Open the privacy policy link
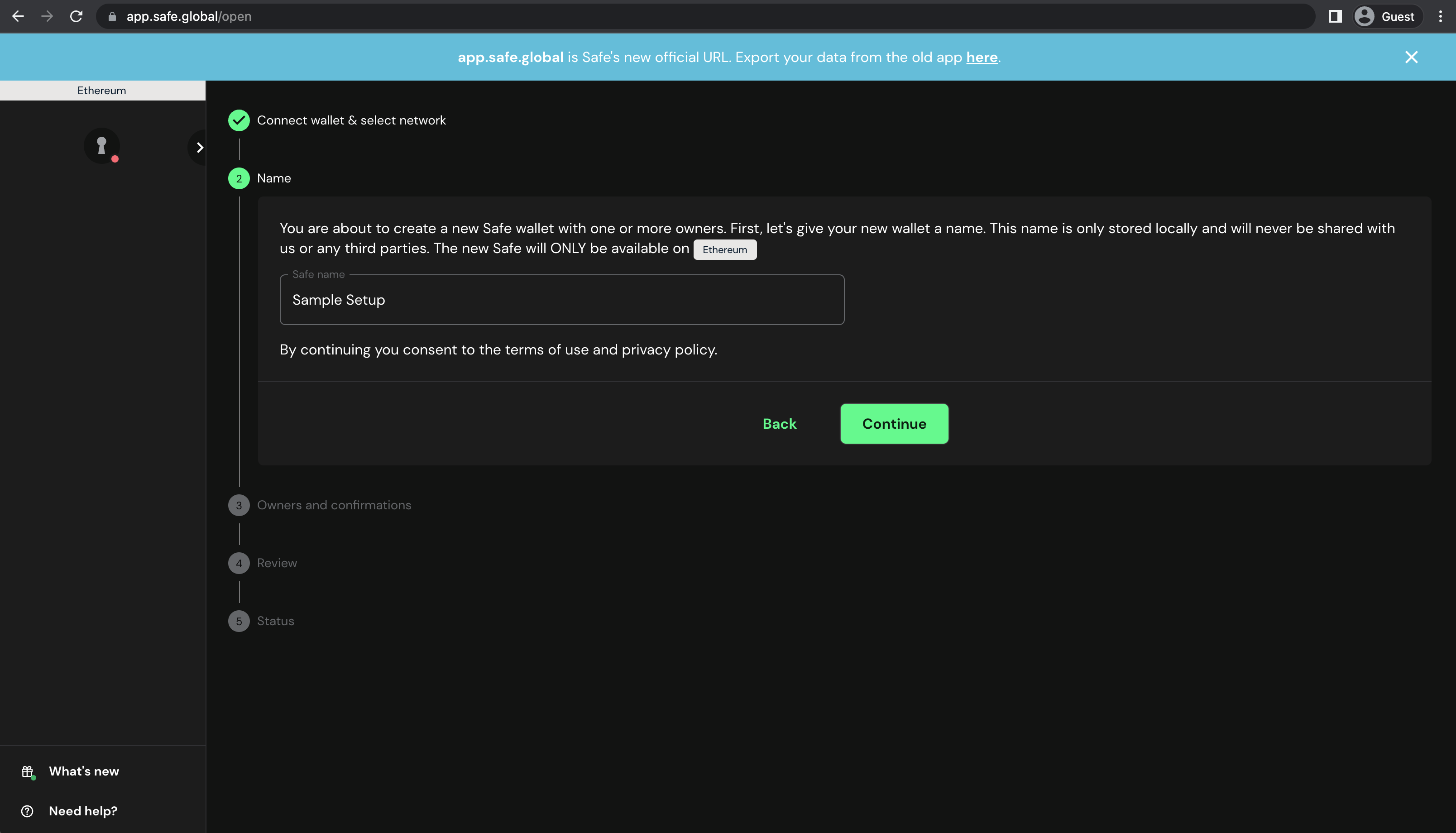The image size is (1456, 833). tap(668, 349)
